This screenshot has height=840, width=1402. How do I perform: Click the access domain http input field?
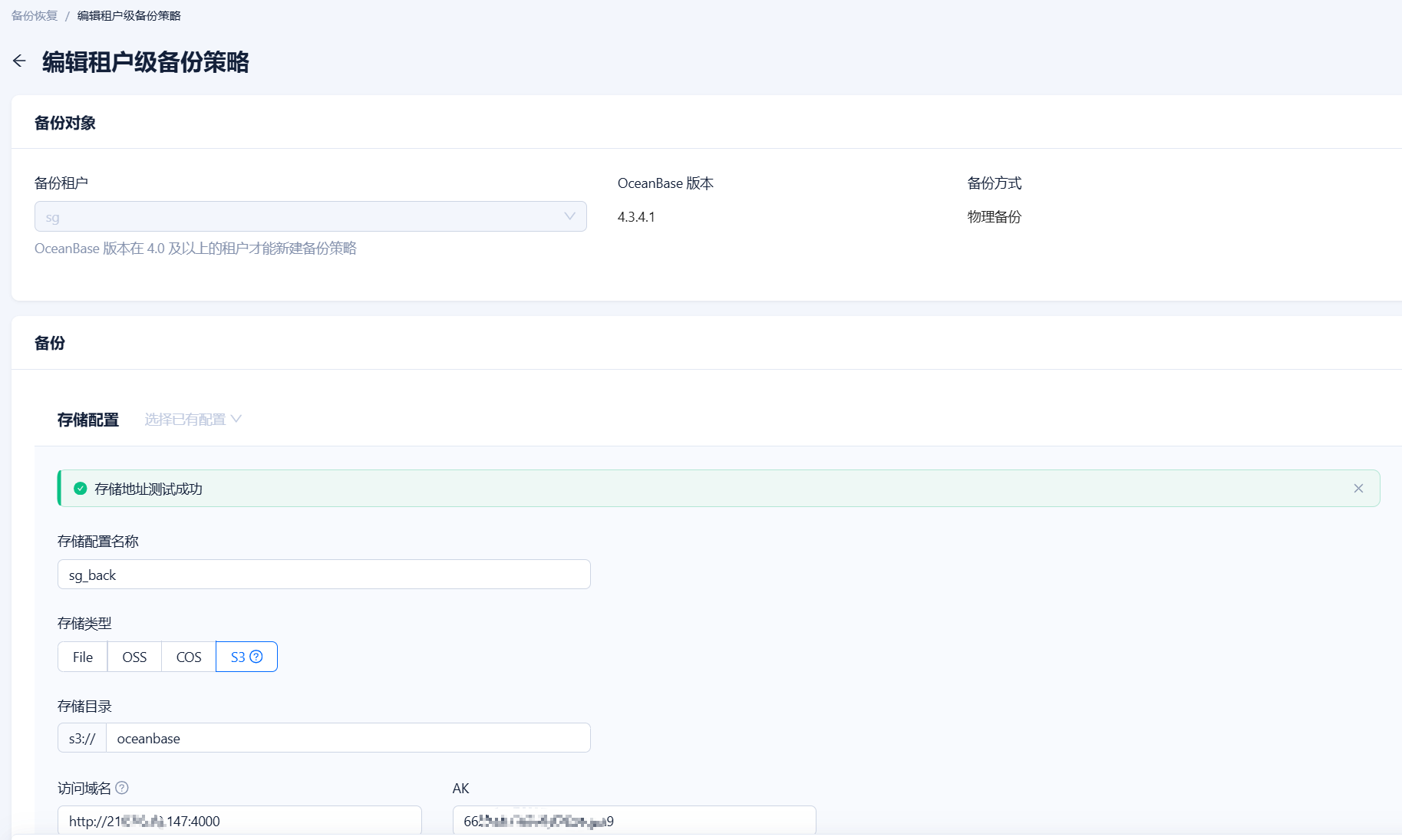pyautogui.click(x=239, y=820)
